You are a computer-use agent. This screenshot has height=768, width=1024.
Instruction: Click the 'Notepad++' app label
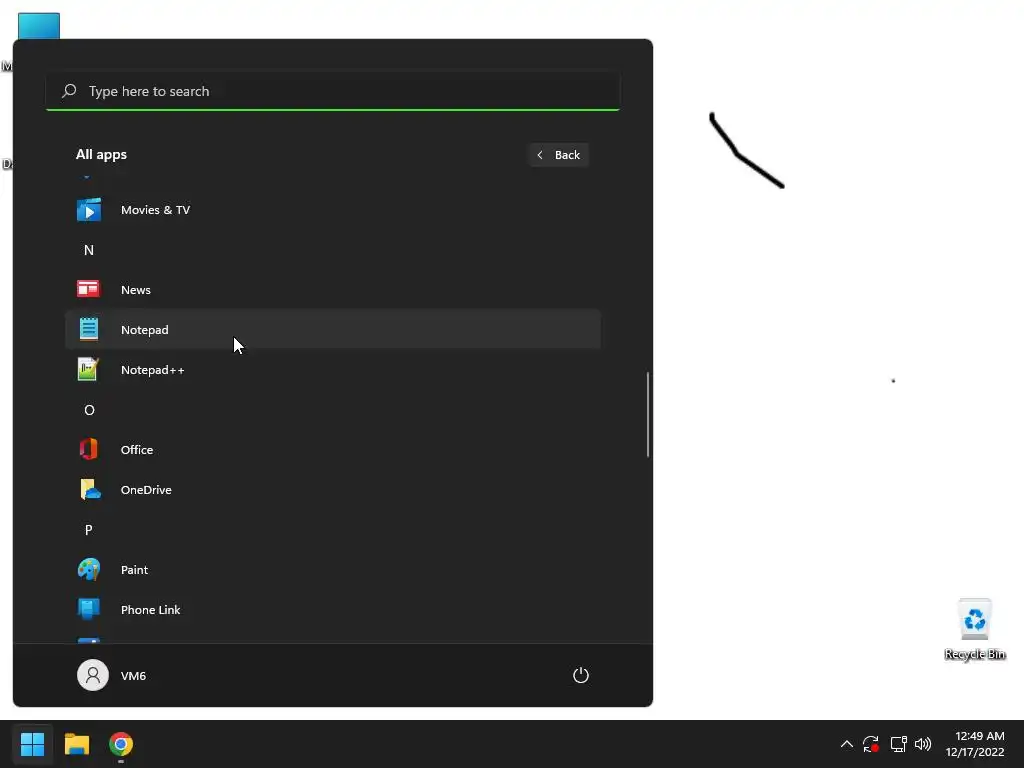153,370
